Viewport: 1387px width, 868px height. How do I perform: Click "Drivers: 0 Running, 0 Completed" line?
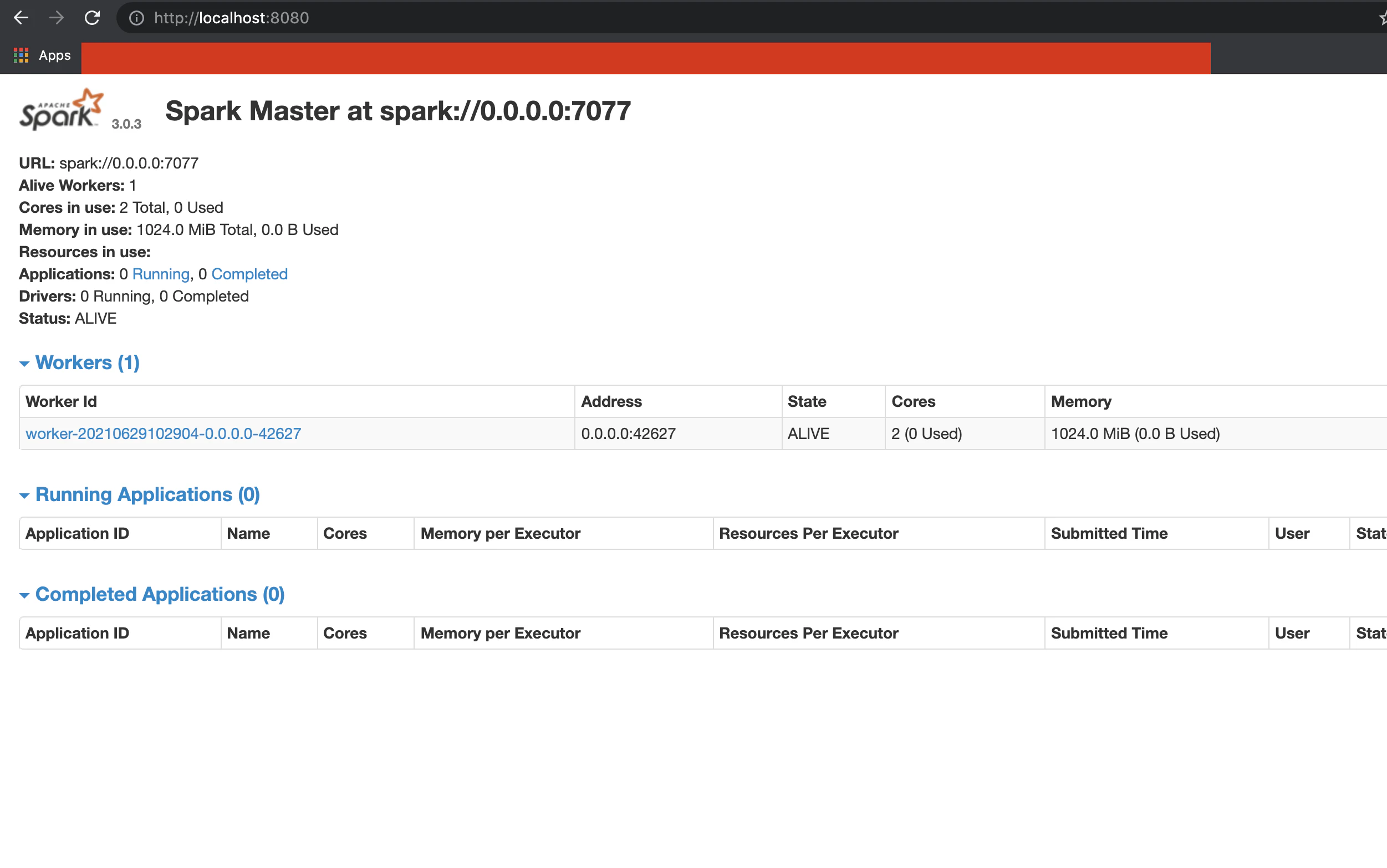coord(134,297)
